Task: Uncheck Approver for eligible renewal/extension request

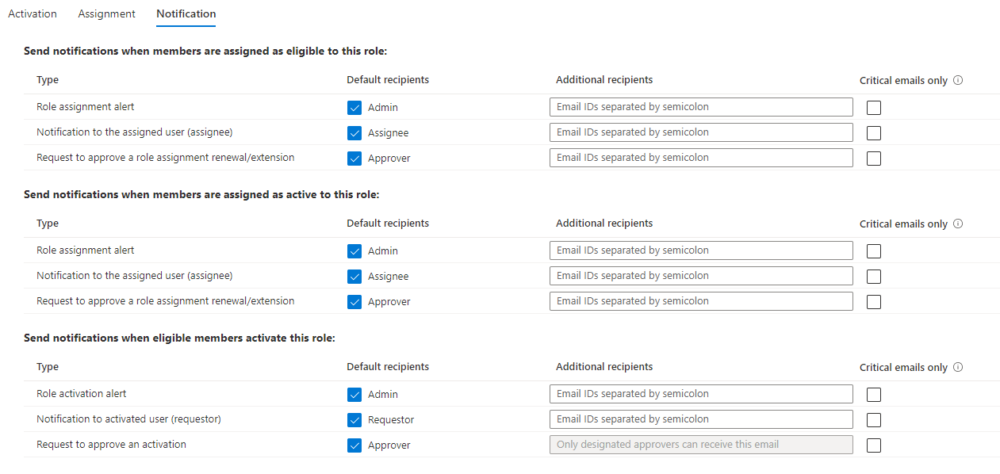Action: pos(355,158)
